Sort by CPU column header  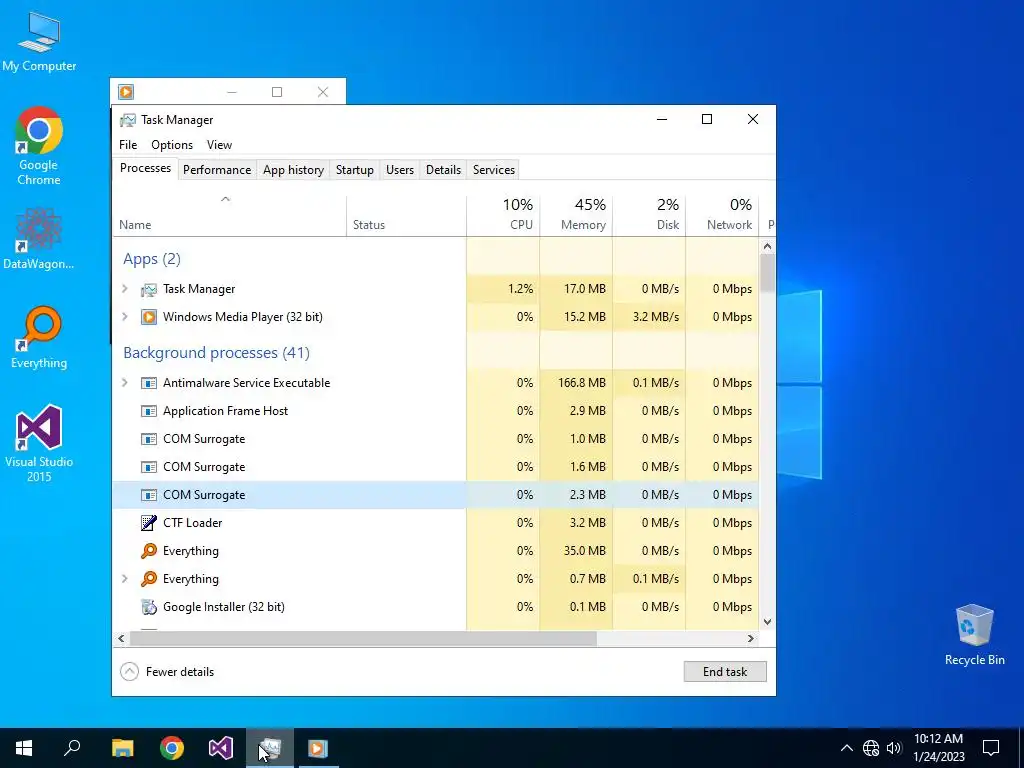click(503, 216)
